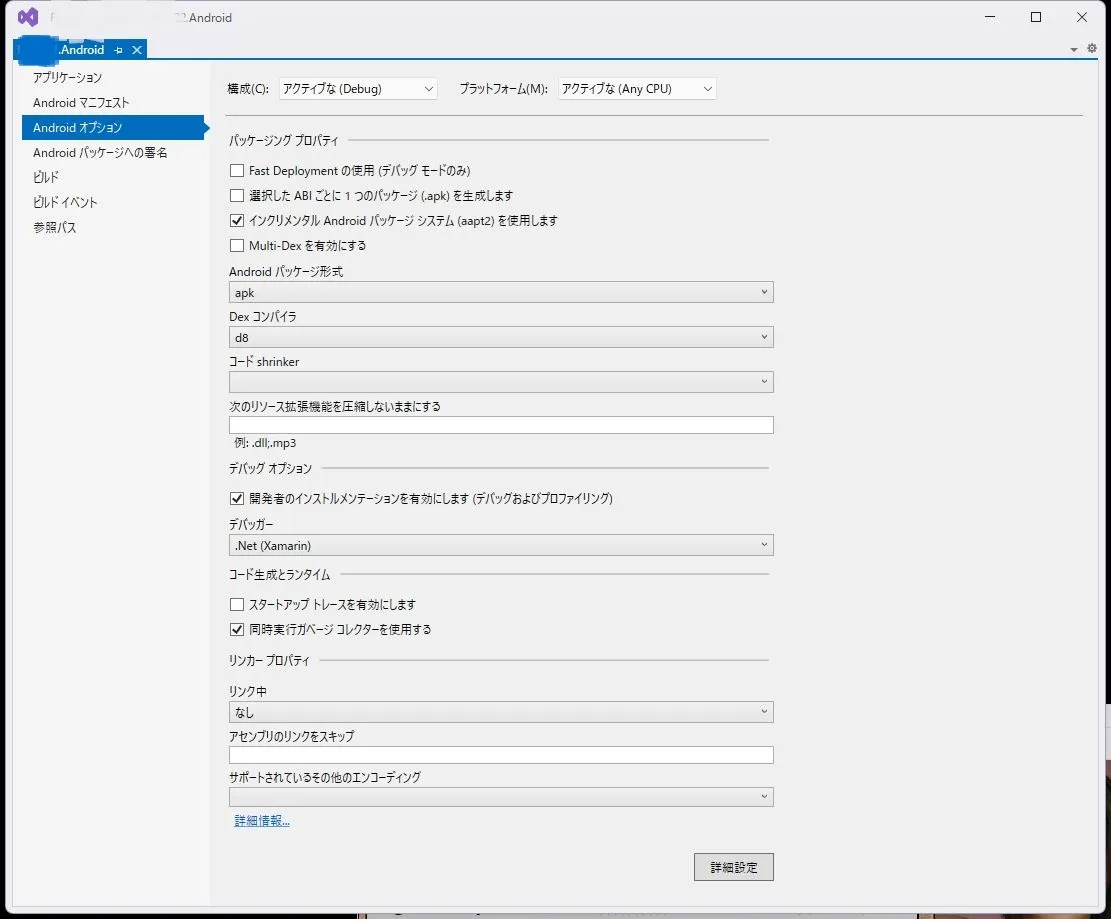1111x919 pixels.
Task: Click the 詳細設定 button
Action: (x=733, y=867)
